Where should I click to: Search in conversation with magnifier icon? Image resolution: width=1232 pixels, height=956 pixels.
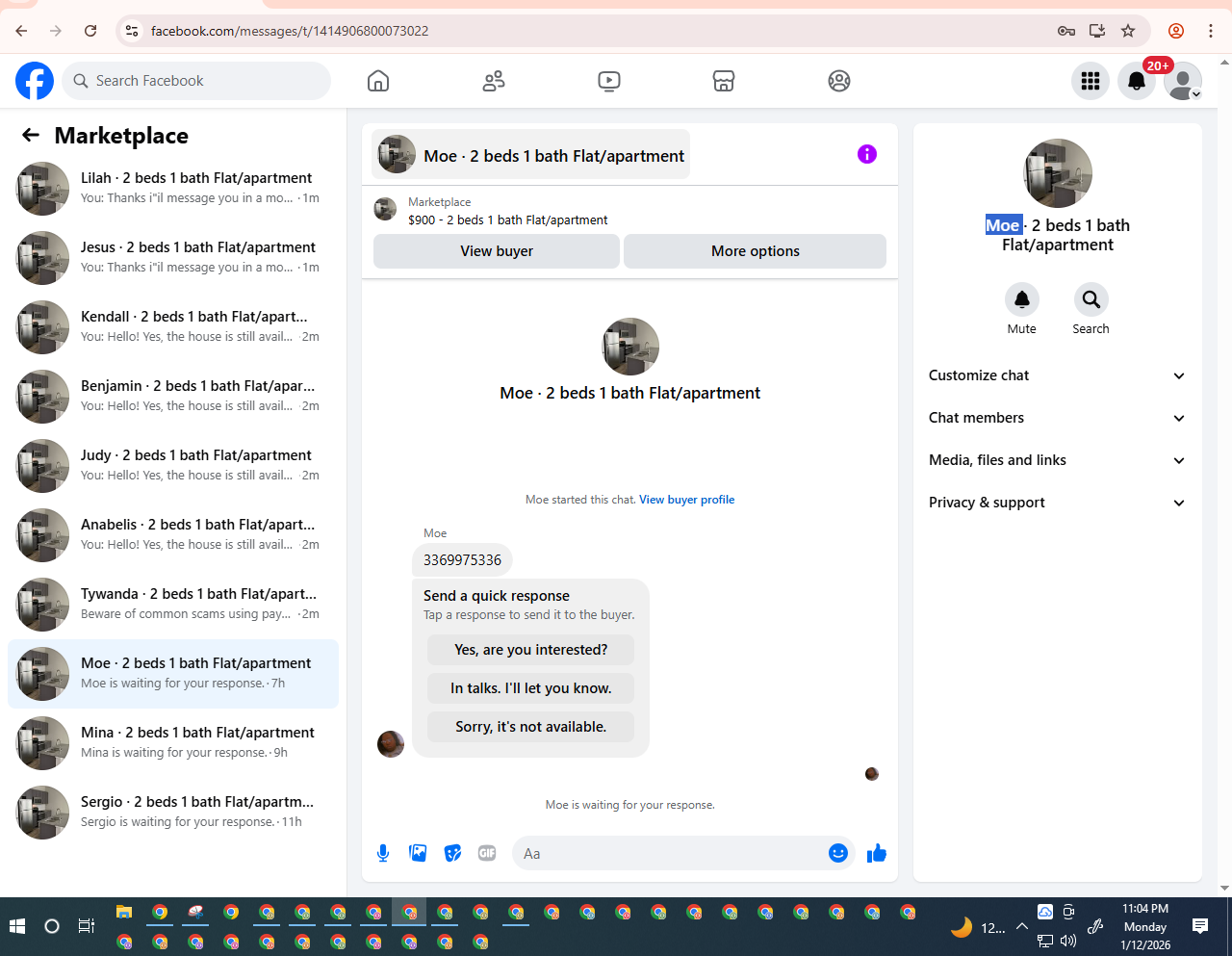click(x=1091, y=299)
